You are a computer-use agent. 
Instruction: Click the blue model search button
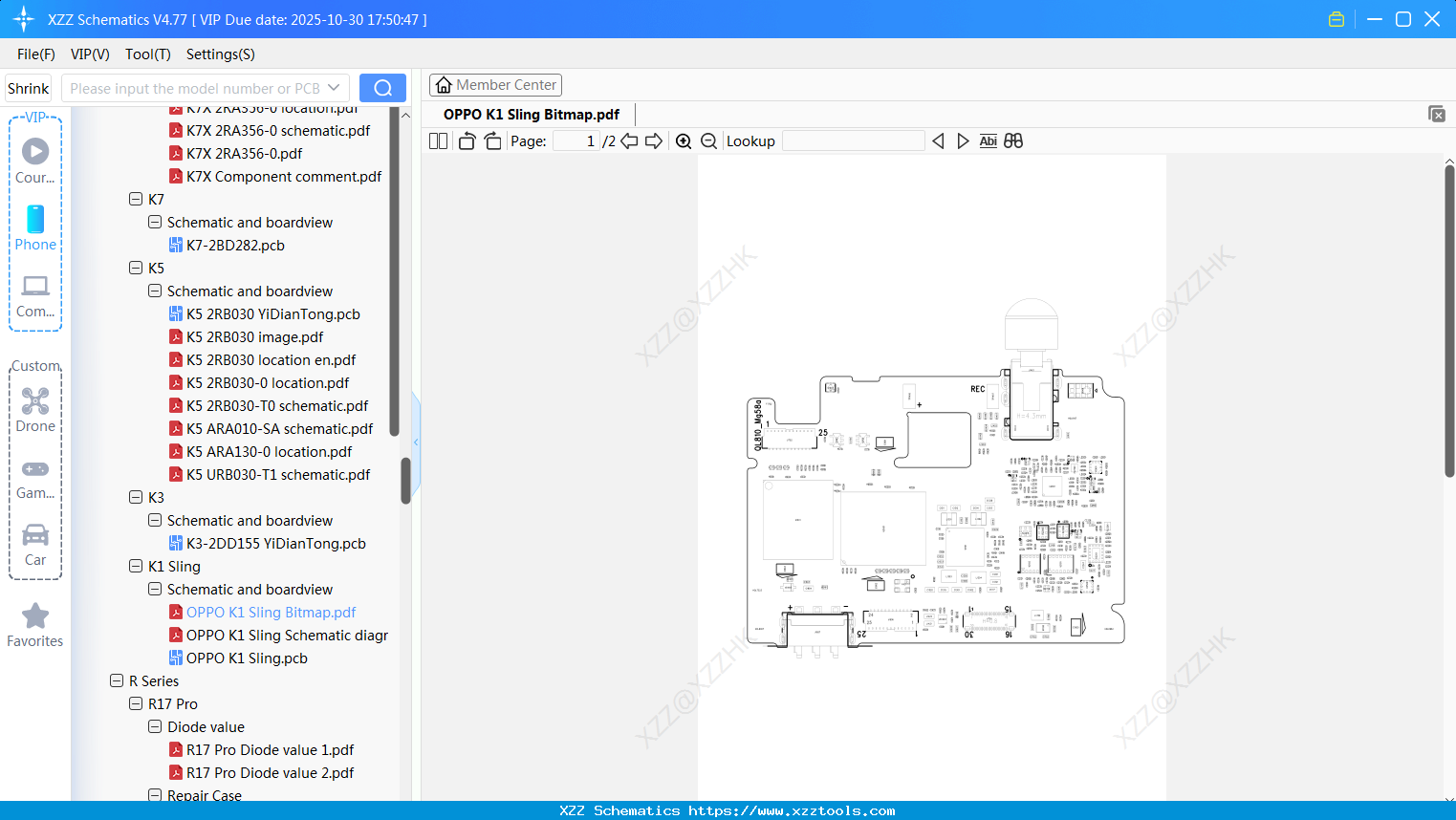click(382, 88)
